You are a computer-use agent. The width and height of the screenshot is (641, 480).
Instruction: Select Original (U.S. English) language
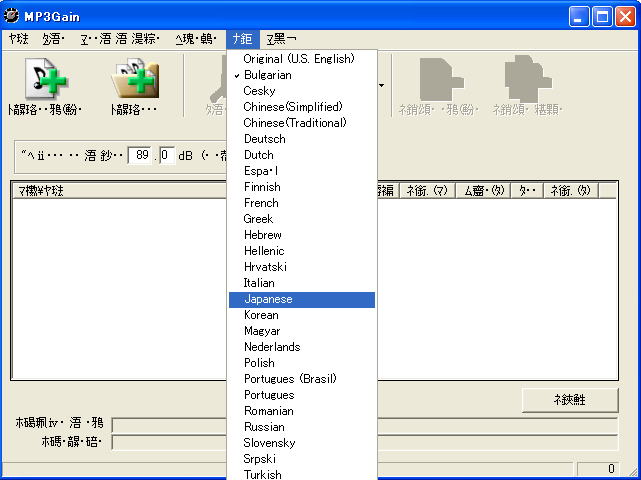pyautogui.click(x=302, y=59)
